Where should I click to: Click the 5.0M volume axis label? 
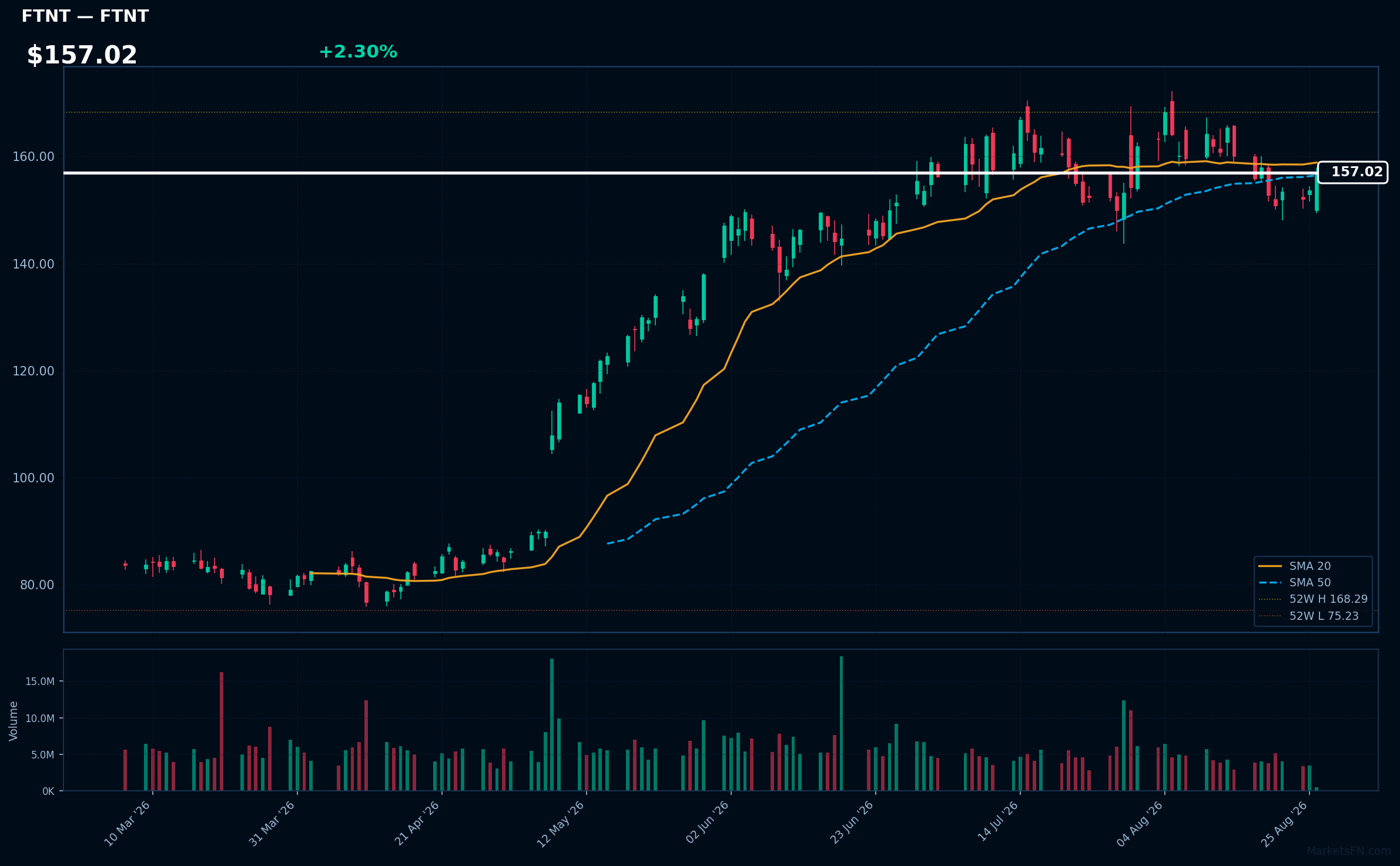click(43, 755)
